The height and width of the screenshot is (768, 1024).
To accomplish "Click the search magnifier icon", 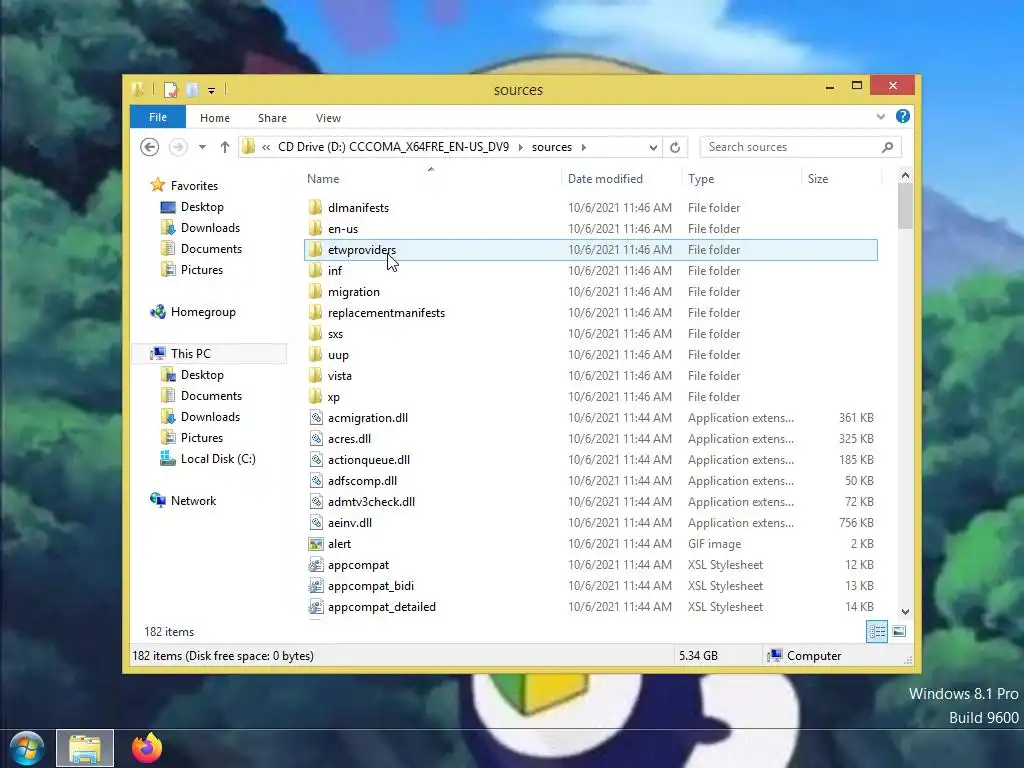I will [x=887, y=147].
